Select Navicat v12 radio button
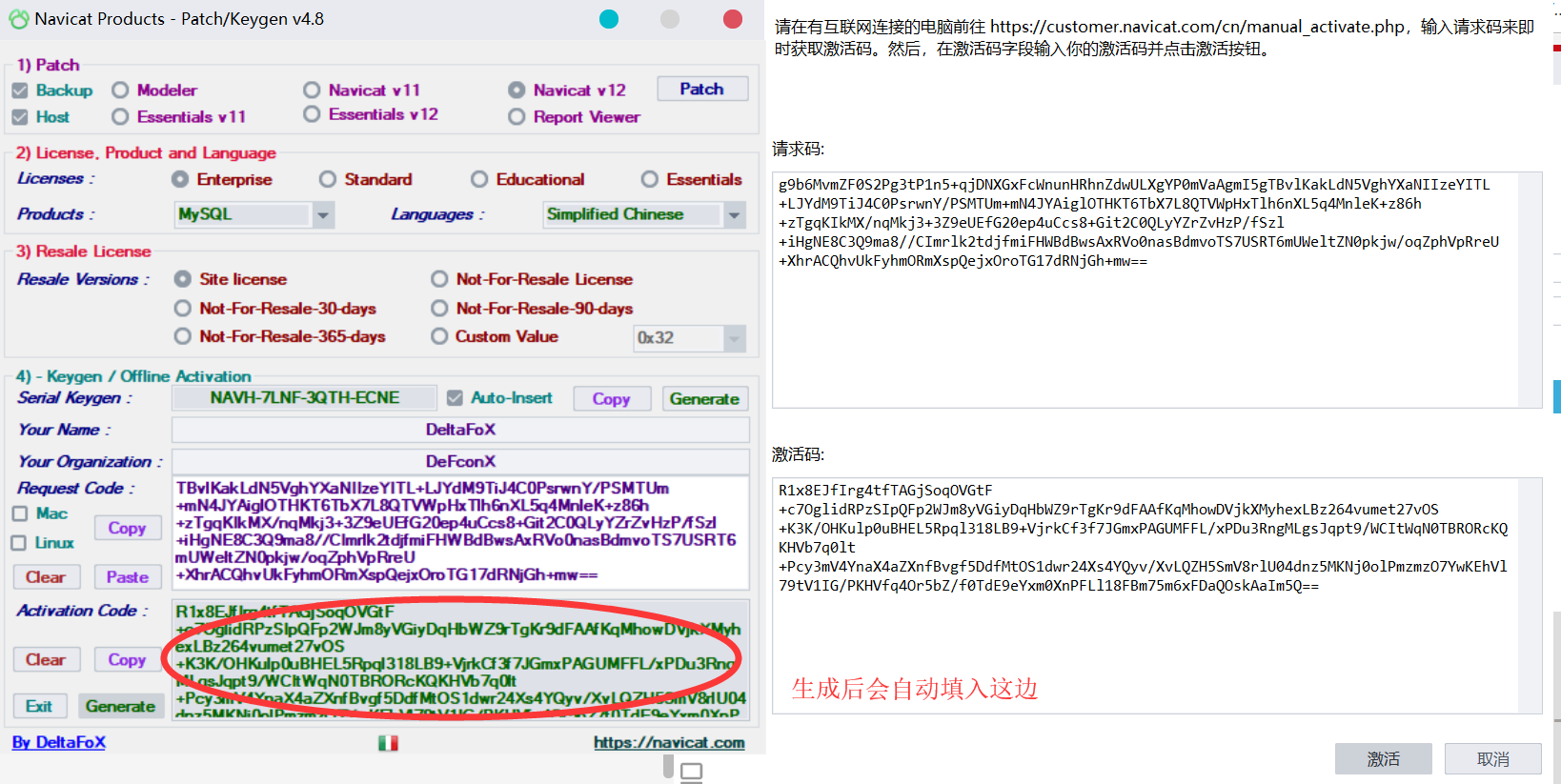The width and height of the screenshot is (1561, 784). point(517,90)
